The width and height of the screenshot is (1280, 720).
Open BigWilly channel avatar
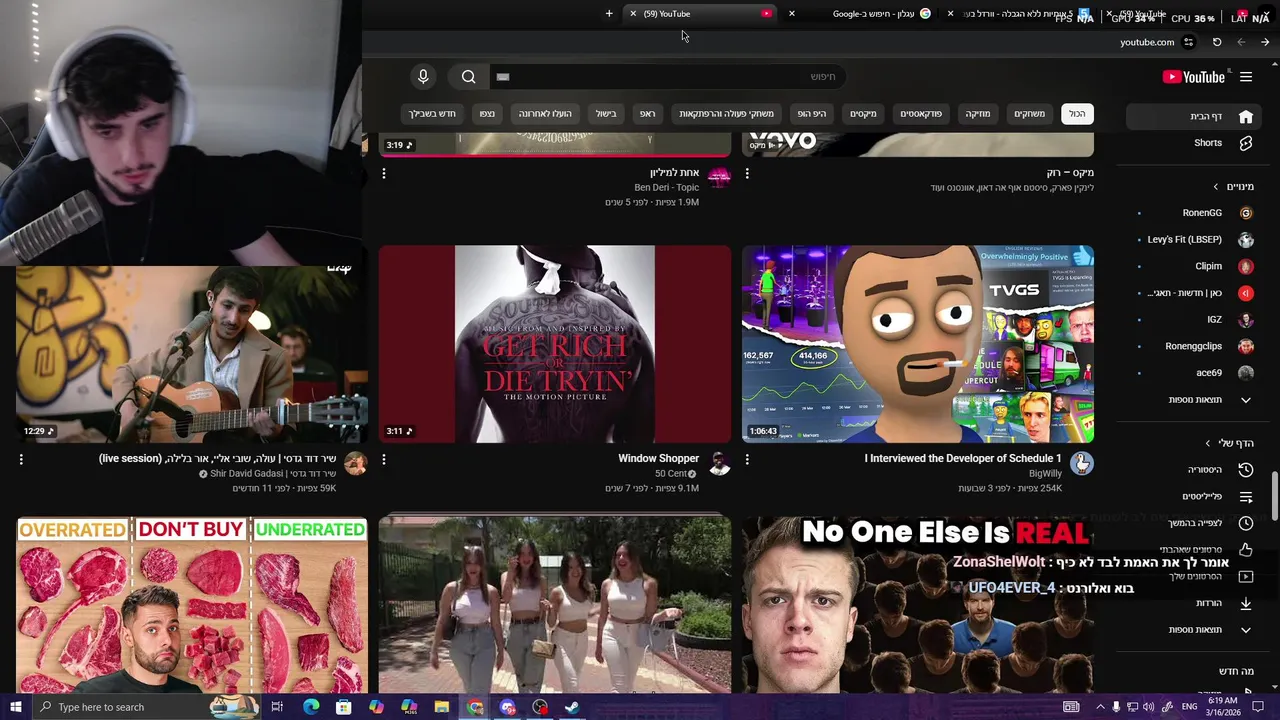tap(1081, 463)
